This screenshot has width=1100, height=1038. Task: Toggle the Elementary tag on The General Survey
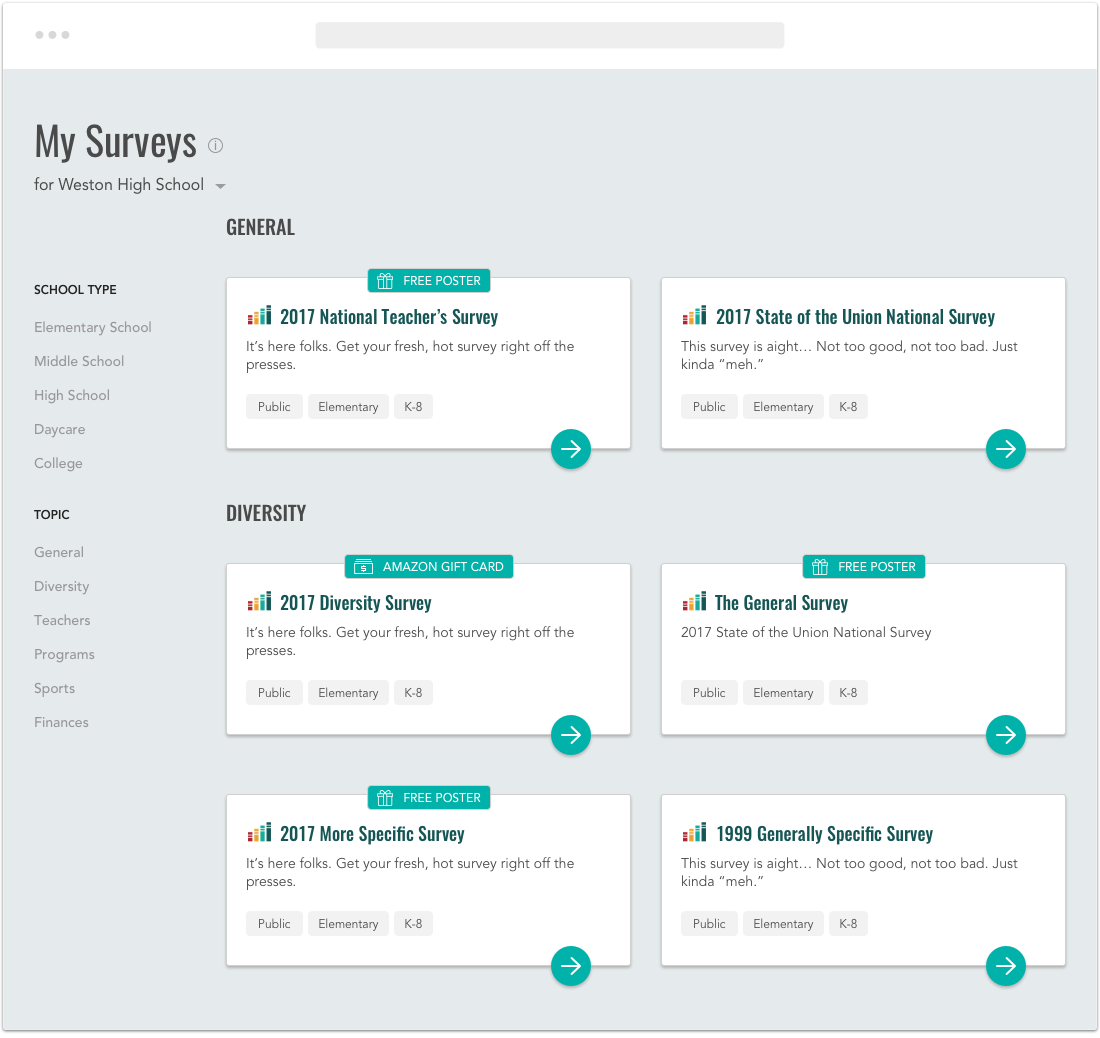point(783,692)
